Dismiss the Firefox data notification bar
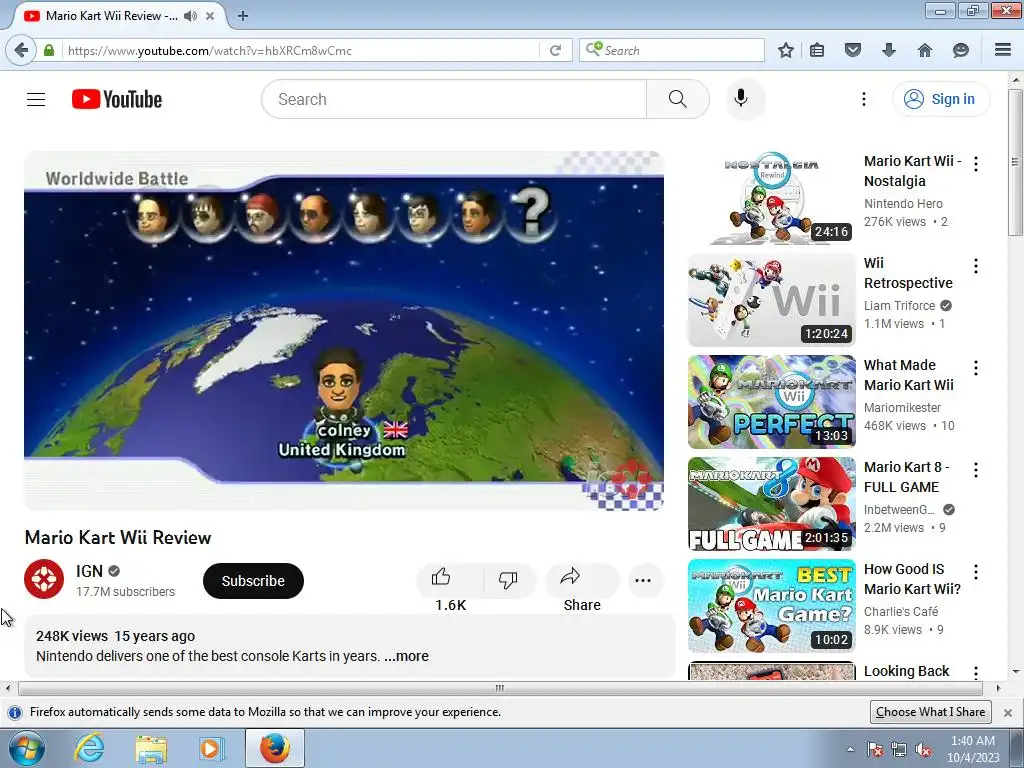Image resolution: width=1024 pixels, height=768 pixels. [1008, 712]
